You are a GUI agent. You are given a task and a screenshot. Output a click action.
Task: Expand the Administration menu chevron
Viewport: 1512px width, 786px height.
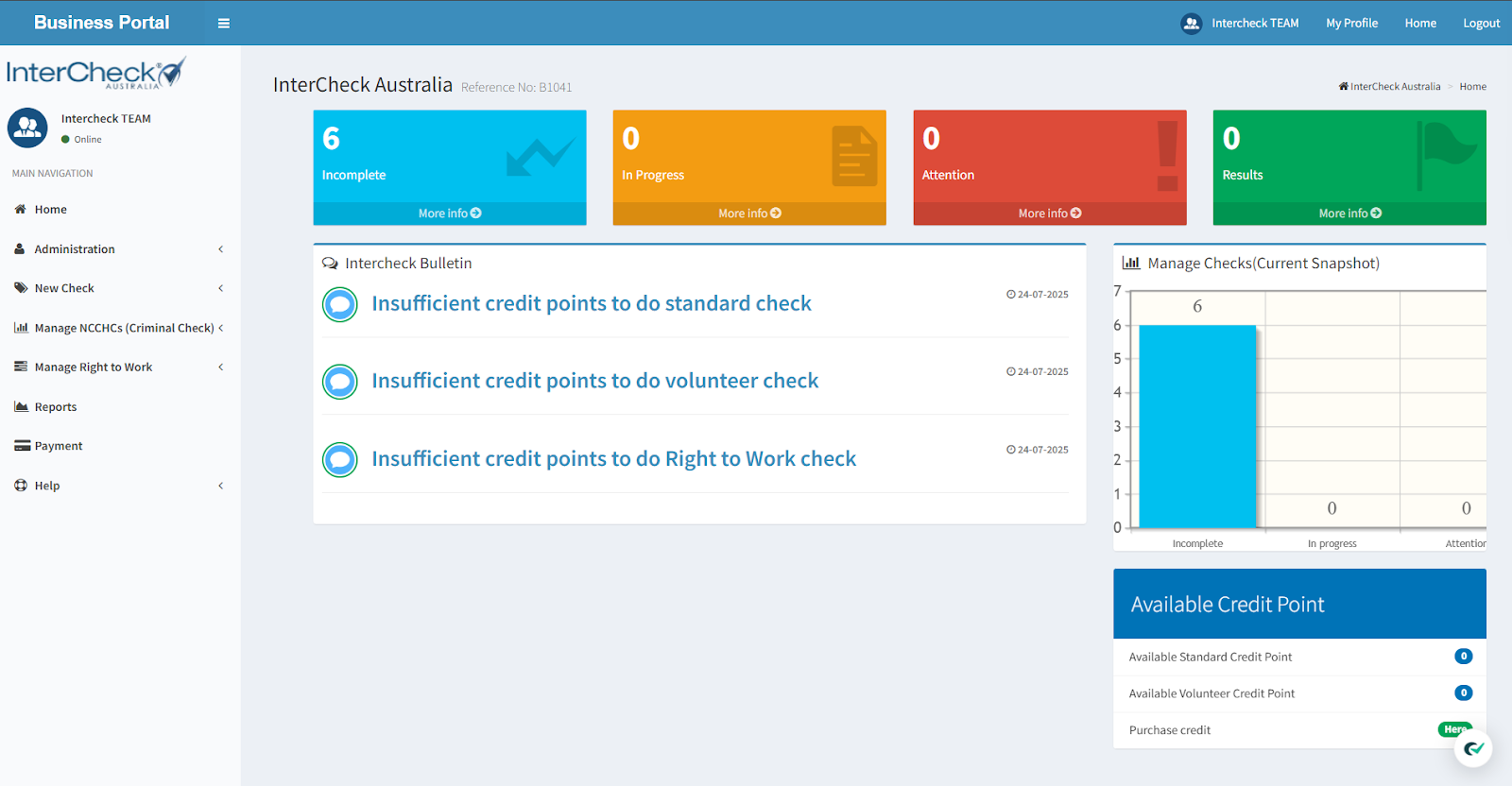click(x=220, y=249)
